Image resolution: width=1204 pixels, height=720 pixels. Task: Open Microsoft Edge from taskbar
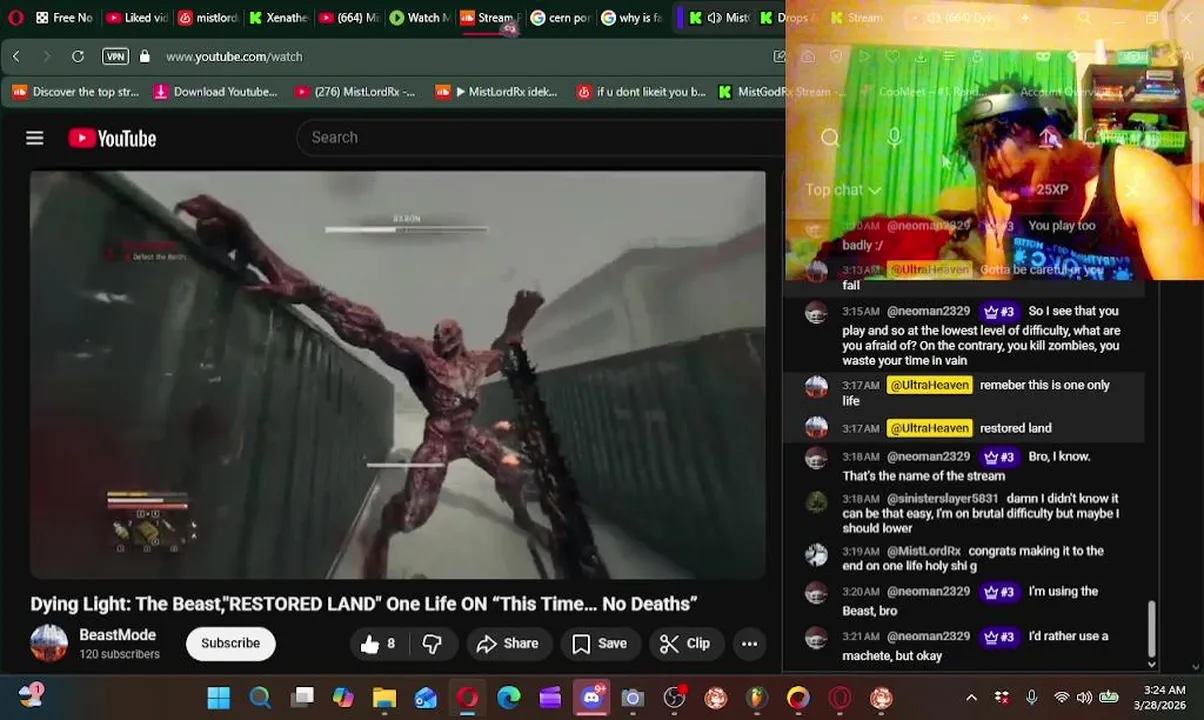point(509,697)
